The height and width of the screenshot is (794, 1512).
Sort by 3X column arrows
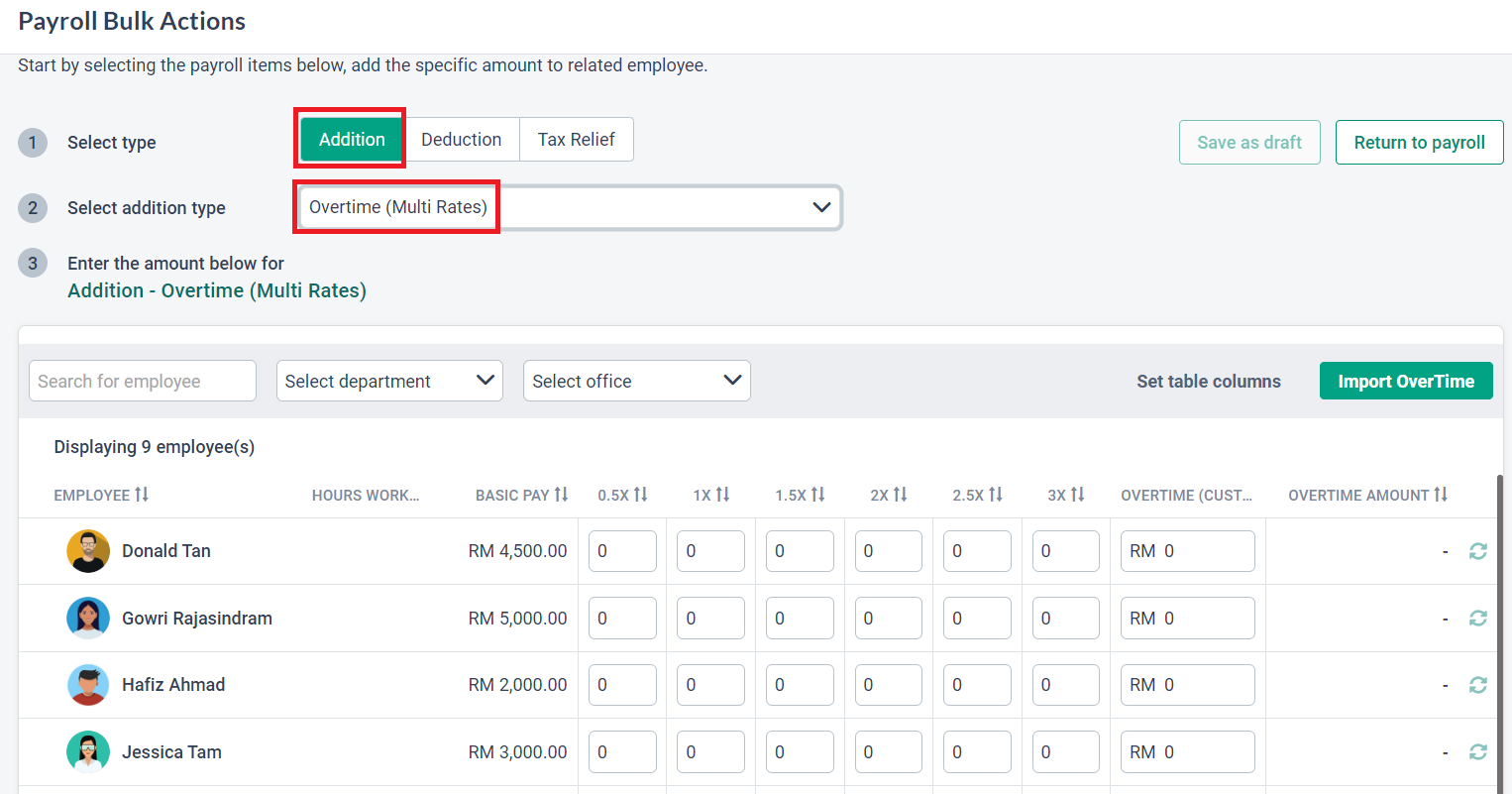point(1078,495)
